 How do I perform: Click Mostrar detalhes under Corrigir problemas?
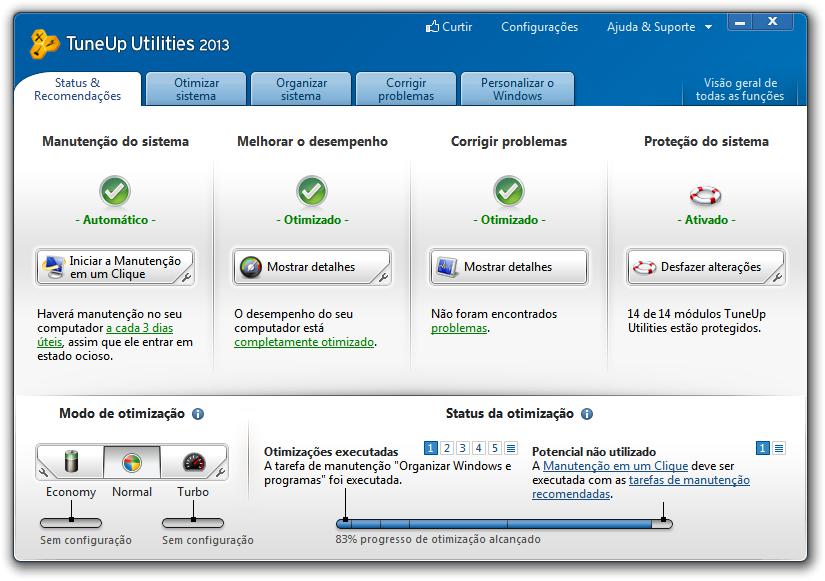509,267
